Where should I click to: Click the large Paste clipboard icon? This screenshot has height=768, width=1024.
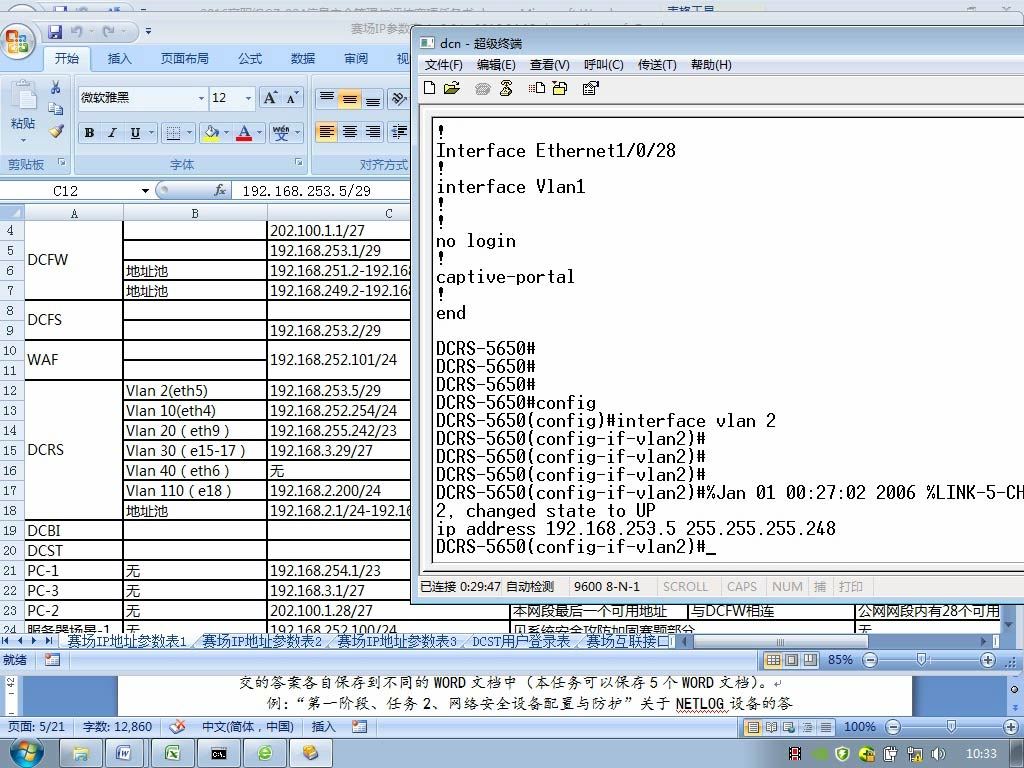(24, 97)
